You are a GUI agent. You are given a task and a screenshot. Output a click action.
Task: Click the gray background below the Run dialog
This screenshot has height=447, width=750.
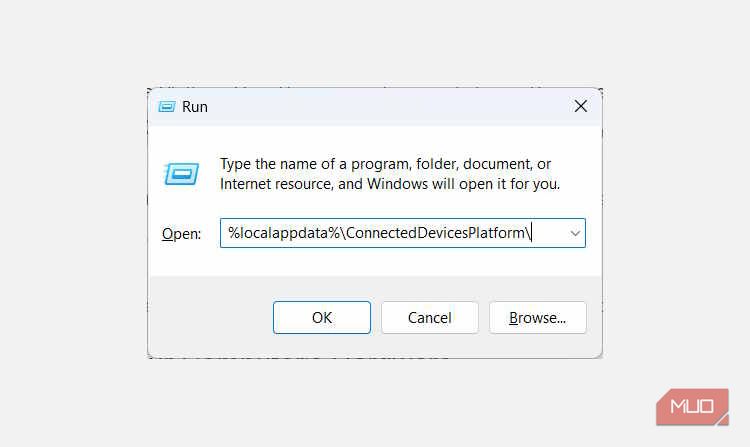[x=375, y=400]
